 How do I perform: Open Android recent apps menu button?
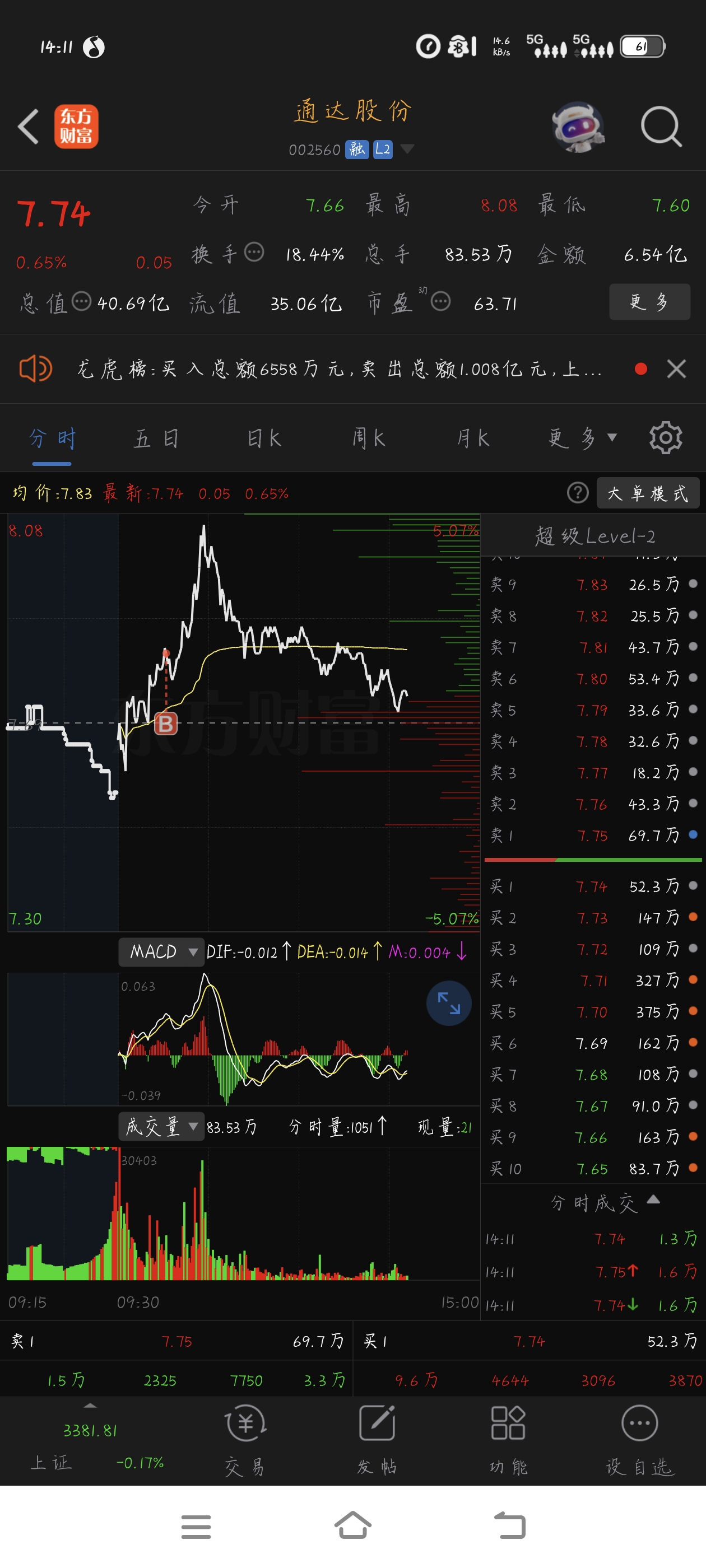click(x=196, y=1527)
